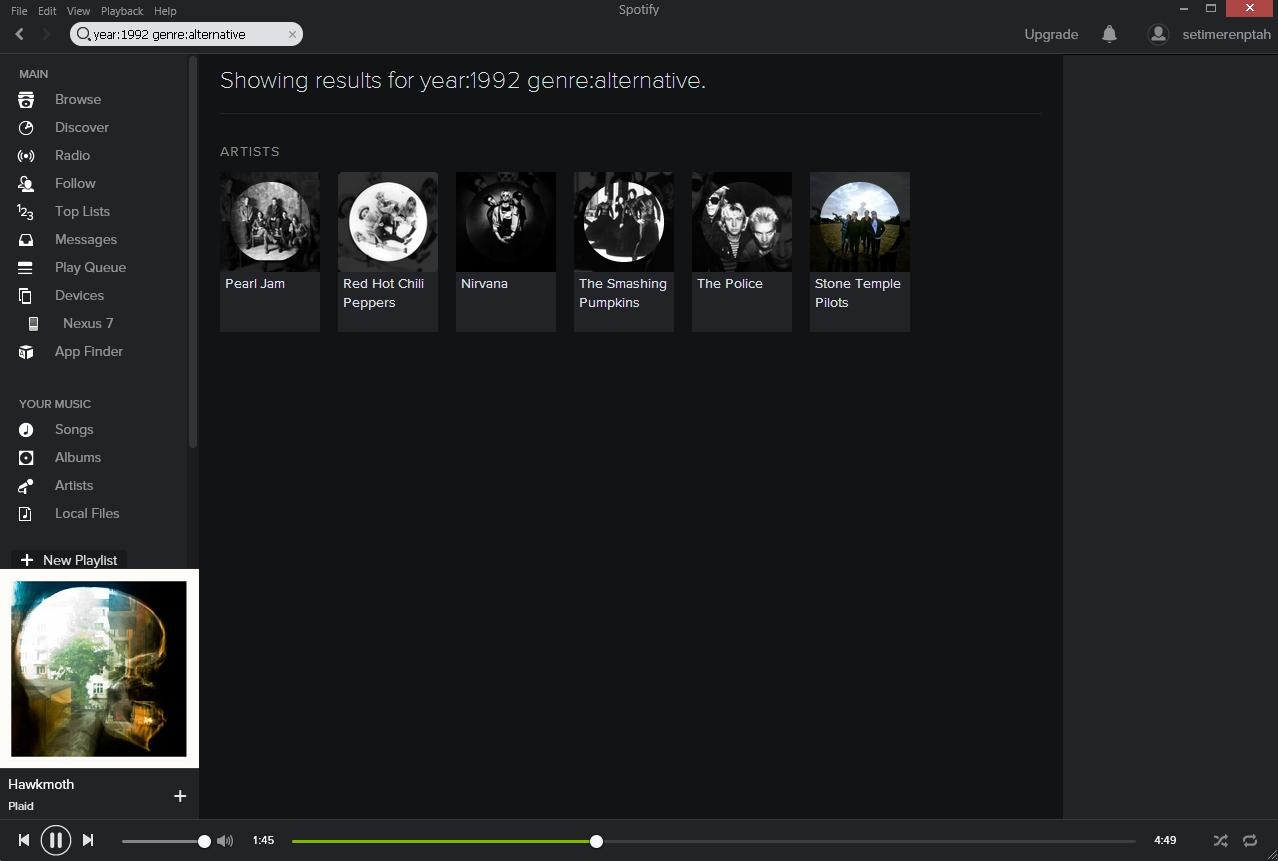Open the Nirvana artist thumbnail
Image resolution: width=1278 pixels, height=861 pixels.
(506, 222)
